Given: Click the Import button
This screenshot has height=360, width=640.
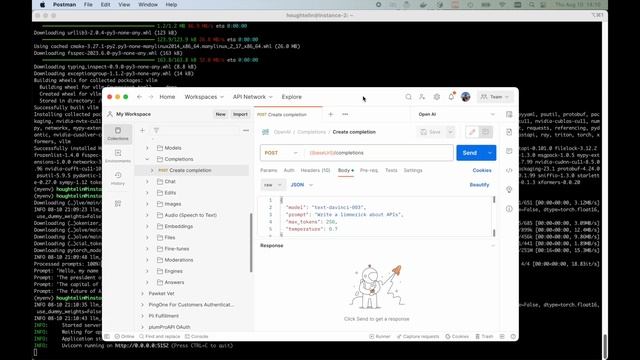Looking at the screenshot, I should (x=240, y=114).
